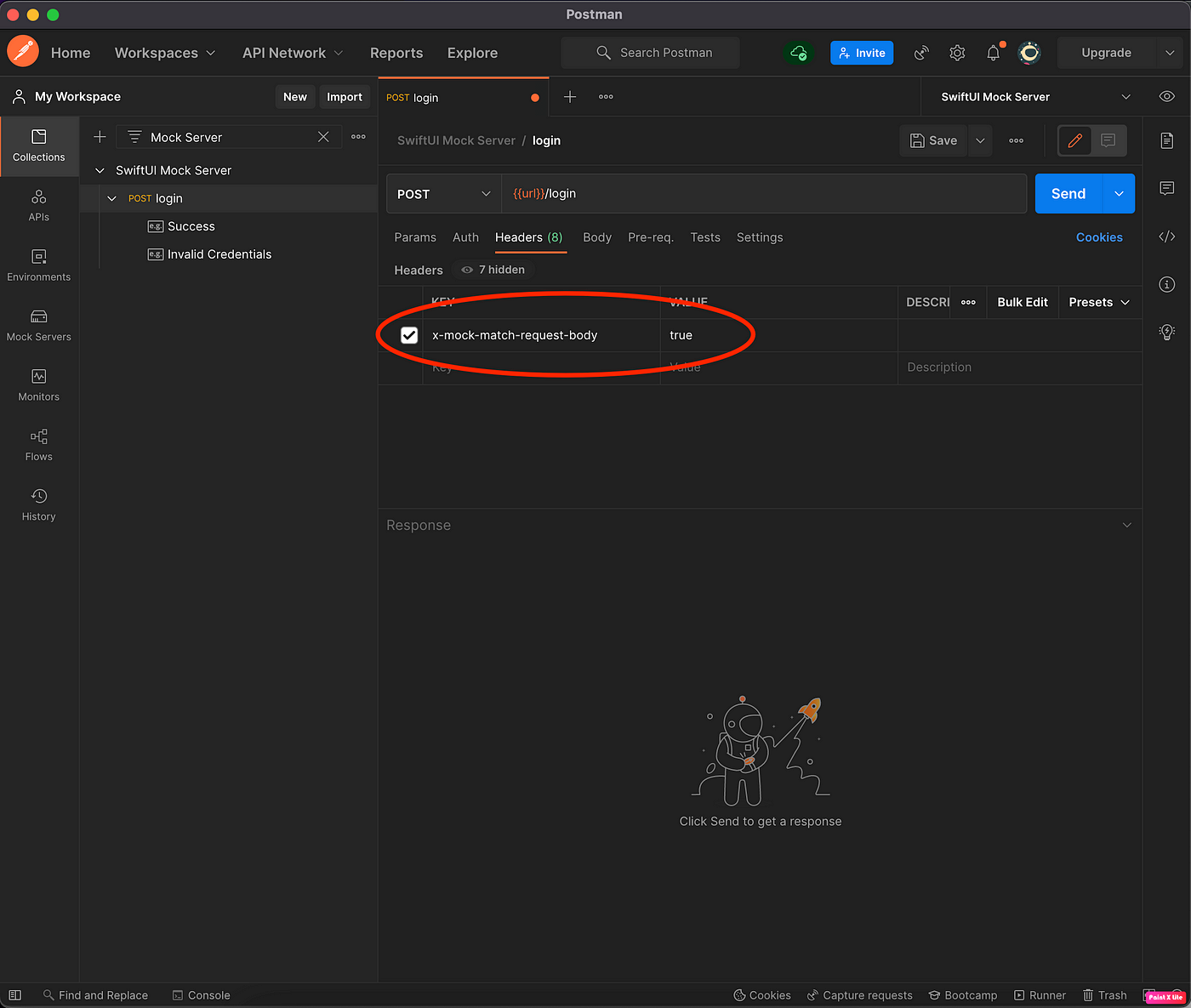Open the related collections lightbulb icon

click(1167, 332)
